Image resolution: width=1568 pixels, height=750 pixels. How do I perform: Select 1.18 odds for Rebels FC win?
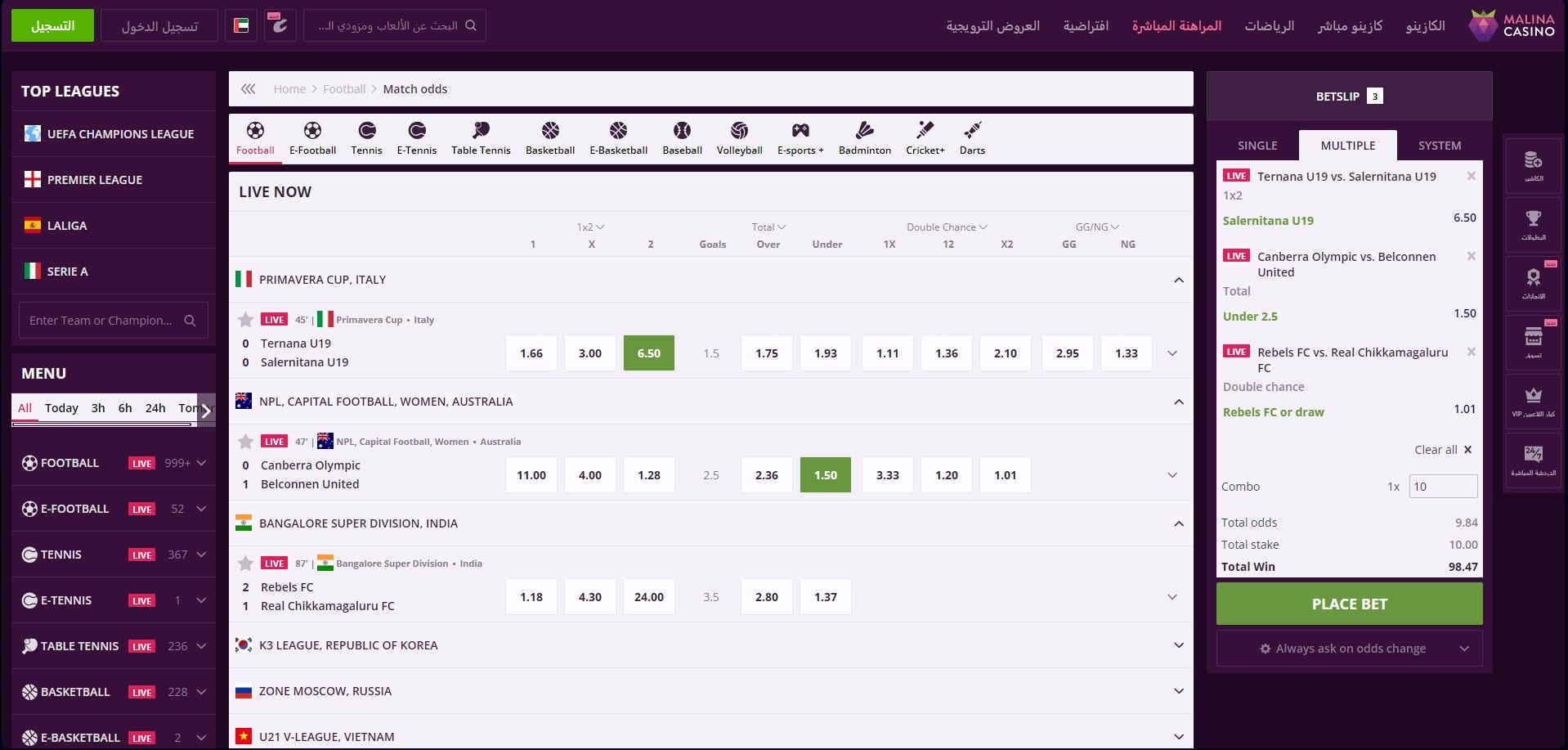click(531, 597)
